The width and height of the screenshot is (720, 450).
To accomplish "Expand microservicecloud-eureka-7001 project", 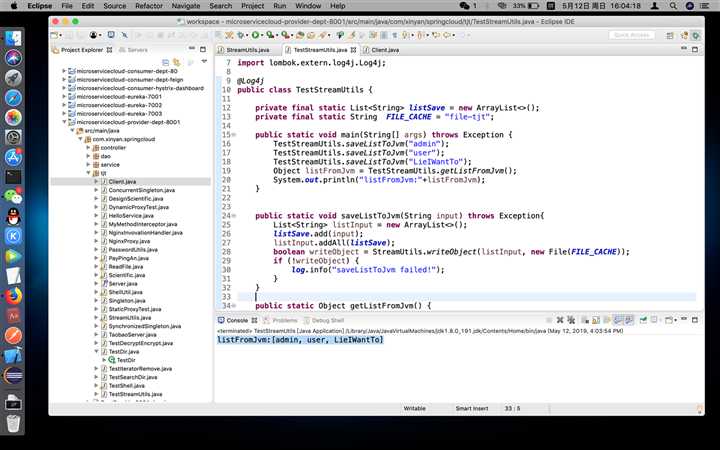I will coord(64,96).
